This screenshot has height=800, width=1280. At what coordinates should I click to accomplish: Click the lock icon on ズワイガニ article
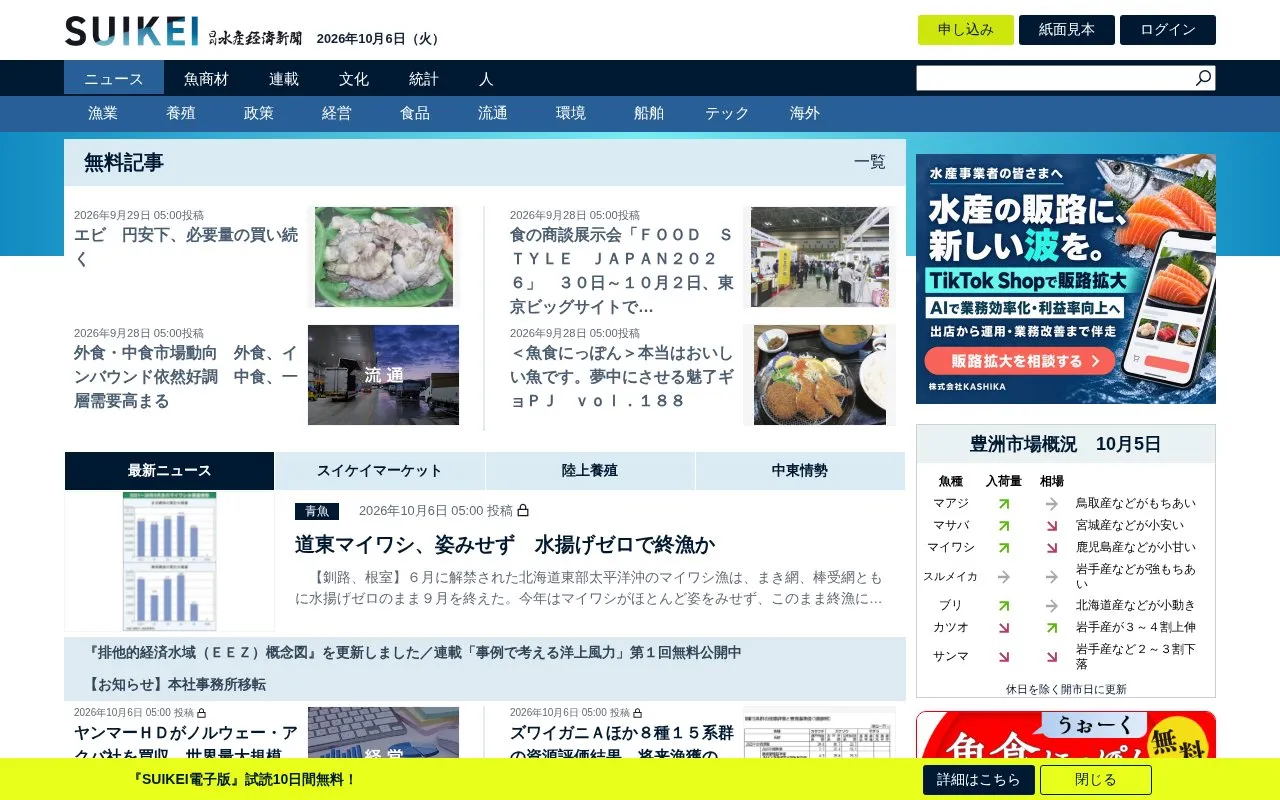[637, 713]
